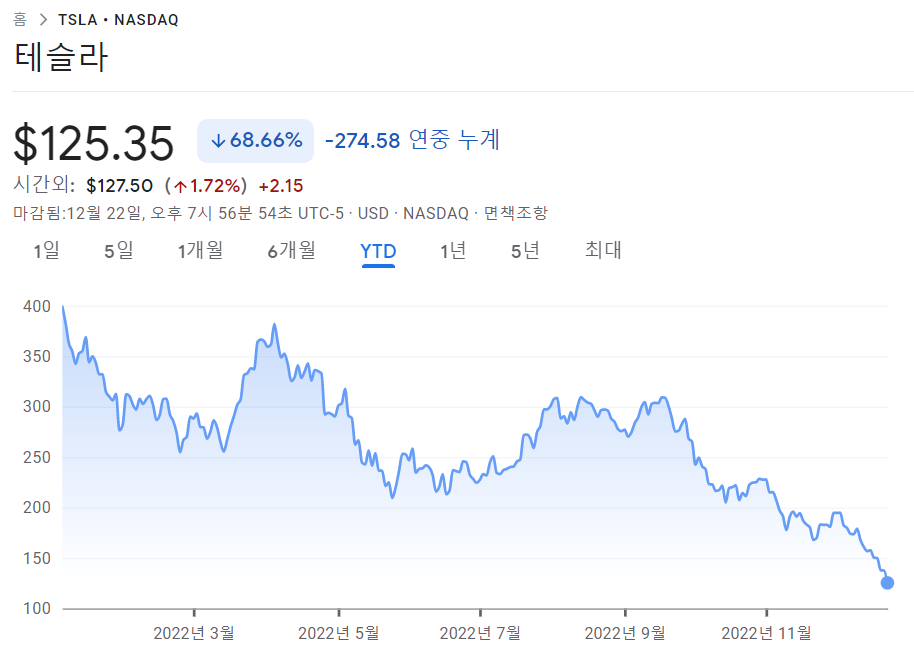Image resolution: width=914 pixels, height=656 pixels.
Task: Click the 350 y-axis value
Action: (x=37, y=356)
